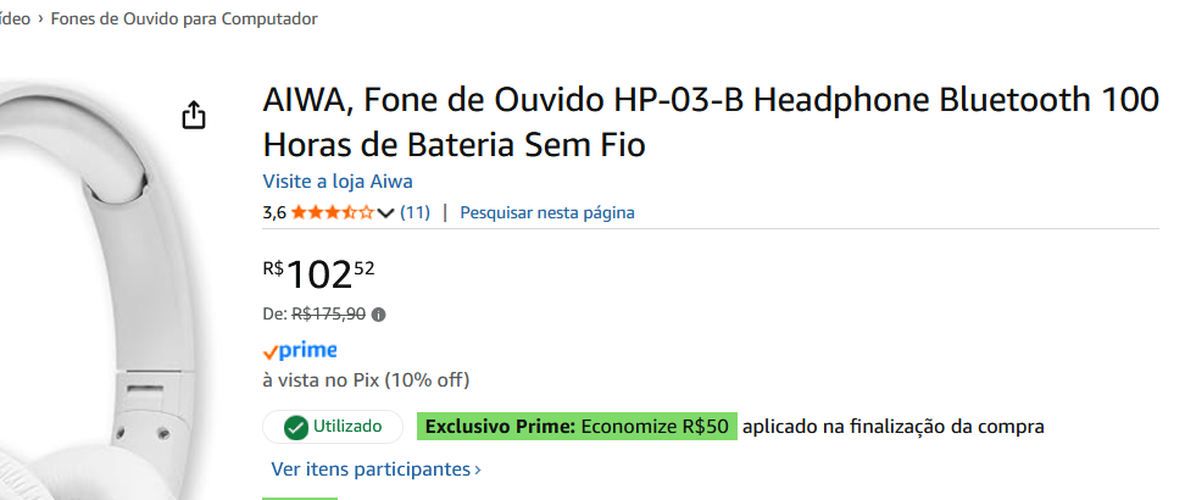The image size is (1185, 500).
Task: Open the (11) customer reviews link
Action: pos(415,213)
